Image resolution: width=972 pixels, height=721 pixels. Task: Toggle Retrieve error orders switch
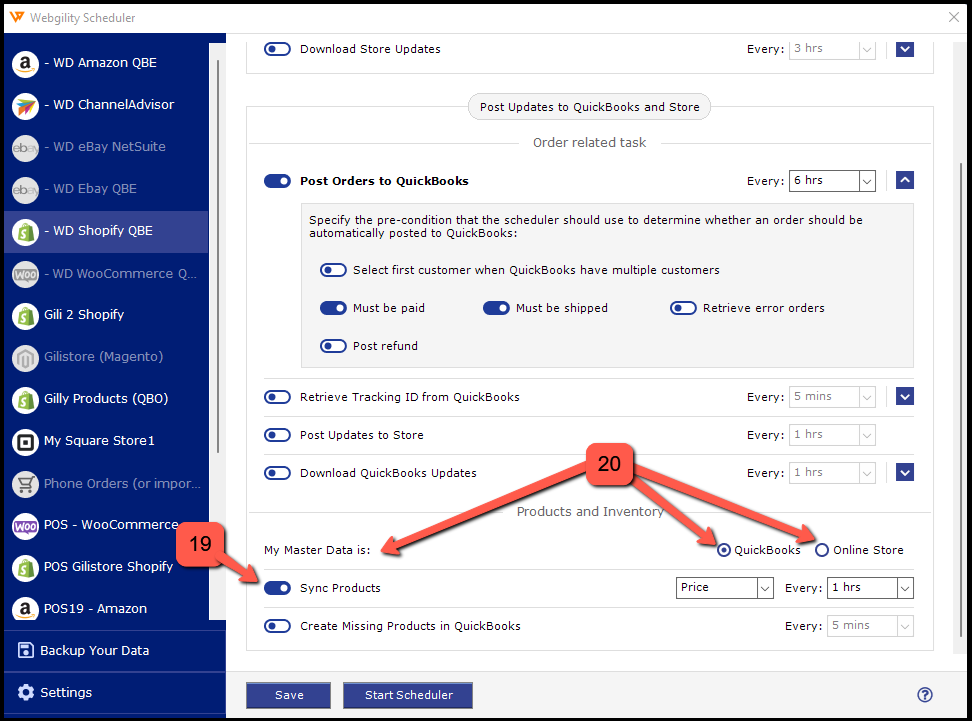point(683,308)
